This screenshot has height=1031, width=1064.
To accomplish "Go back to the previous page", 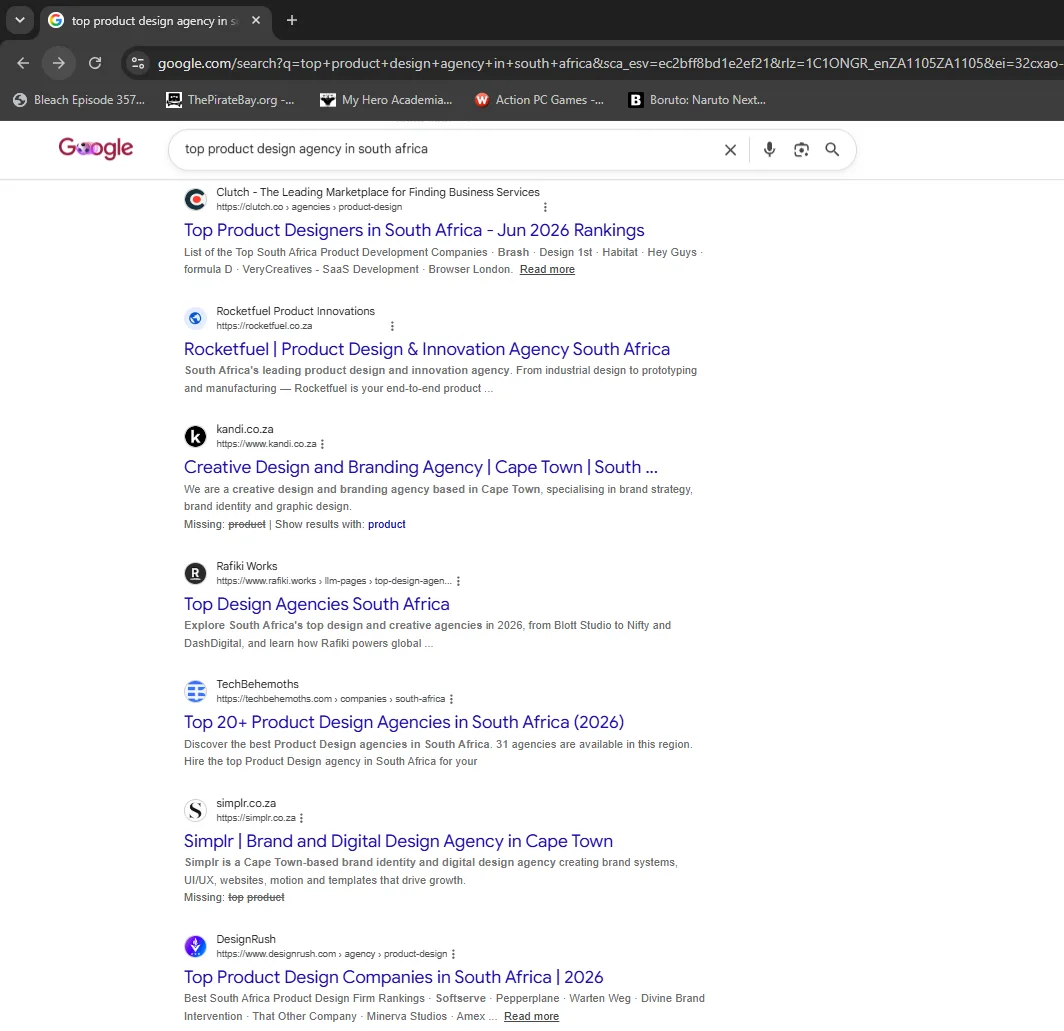I will point(23,63).
